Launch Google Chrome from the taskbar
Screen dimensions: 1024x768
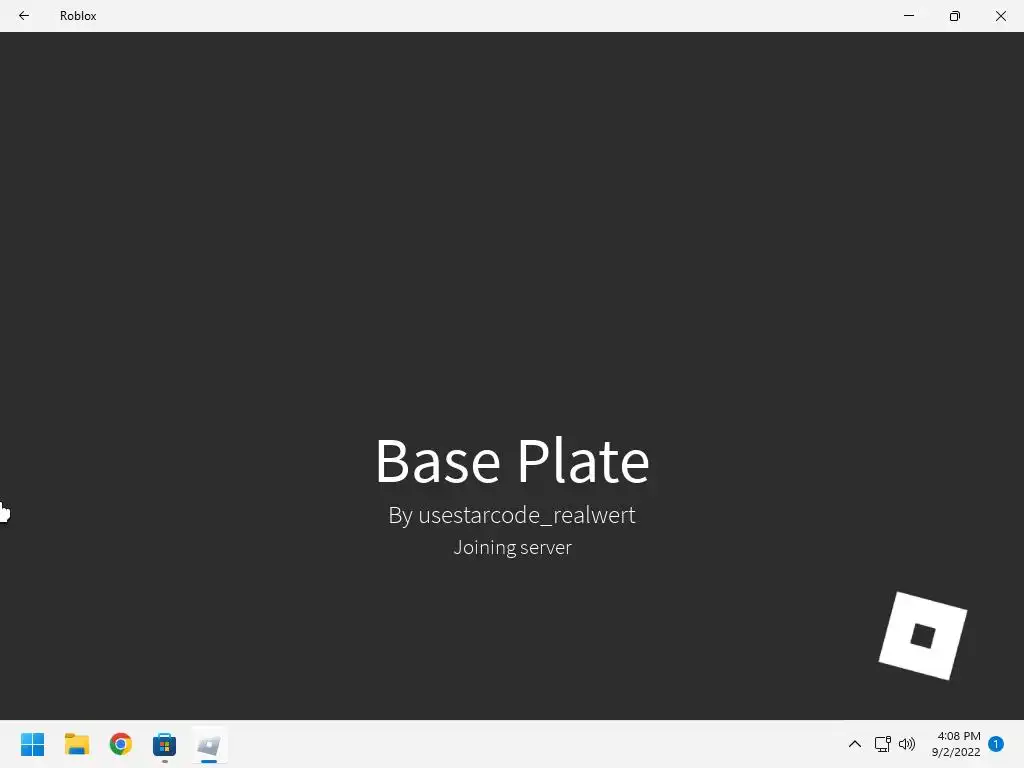coord(121,744)
